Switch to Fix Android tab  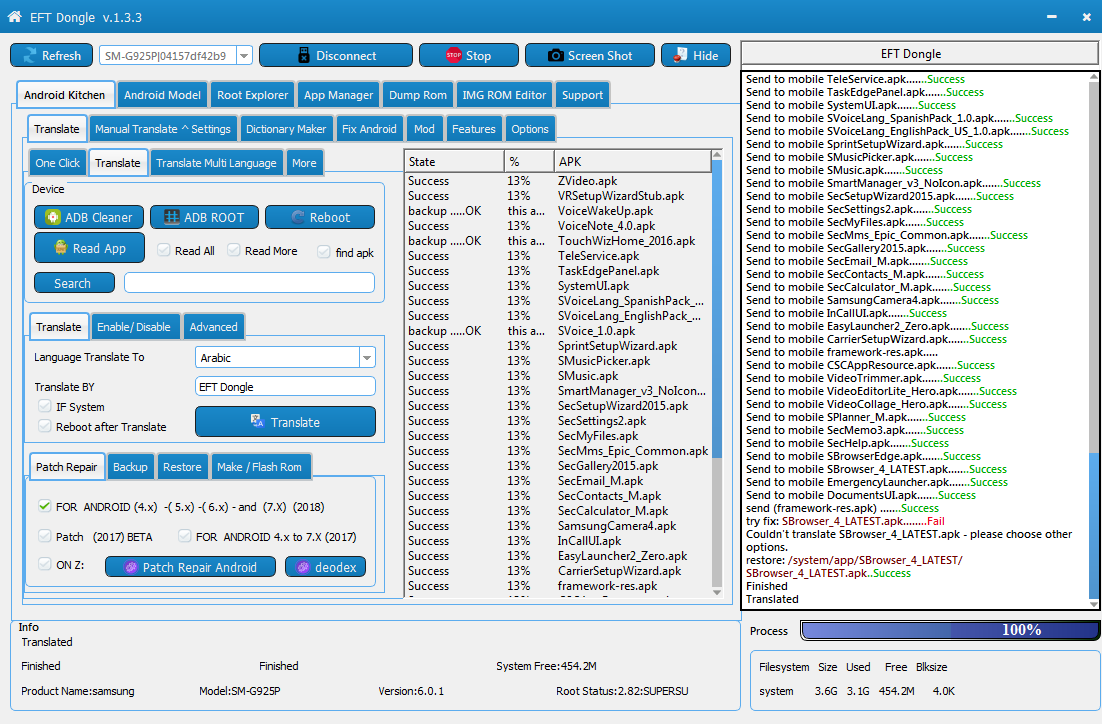[x=369, y=129]
